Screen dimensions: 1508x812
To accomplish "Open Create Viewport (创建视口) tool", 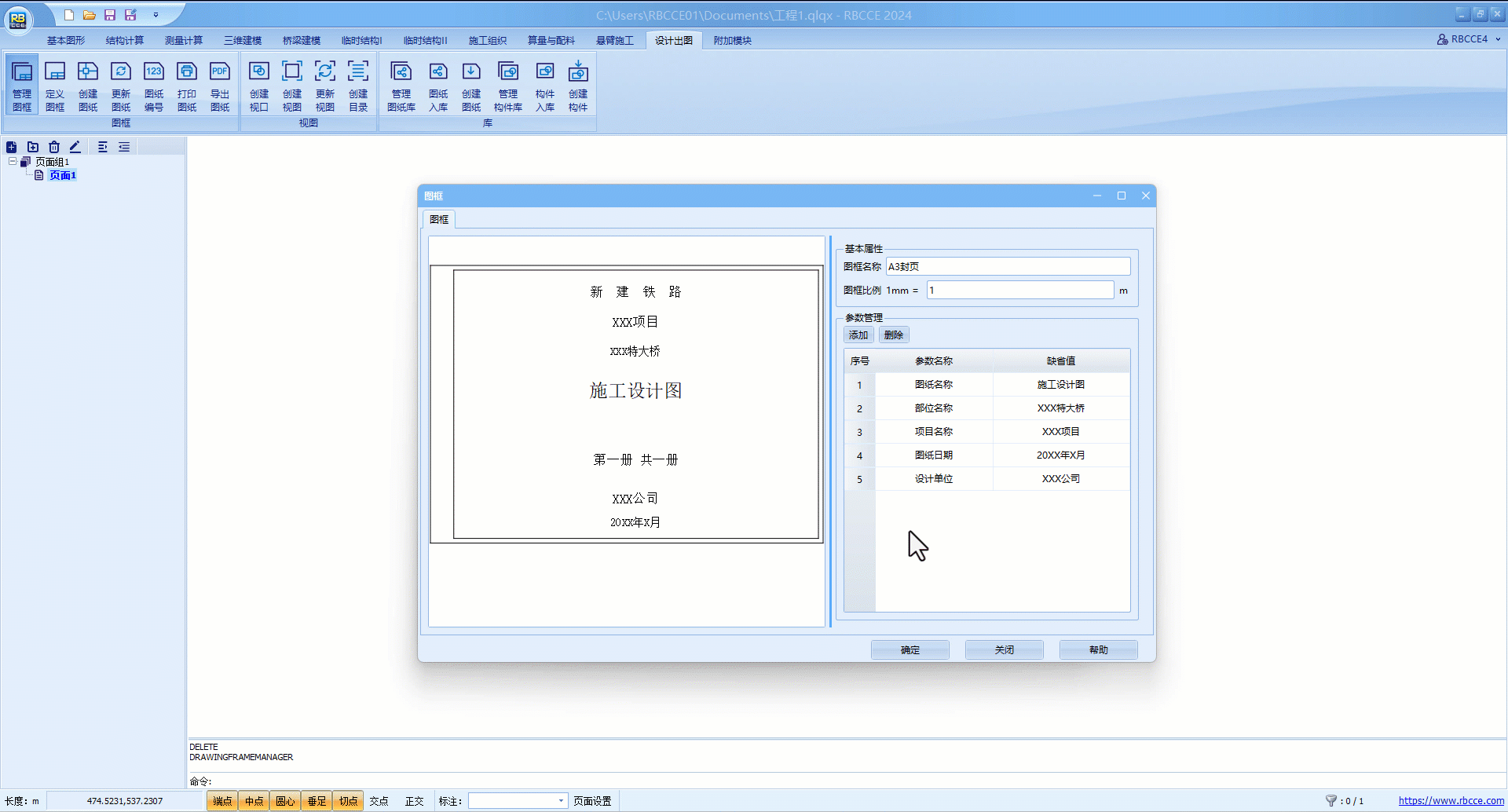I will (259, 85).
